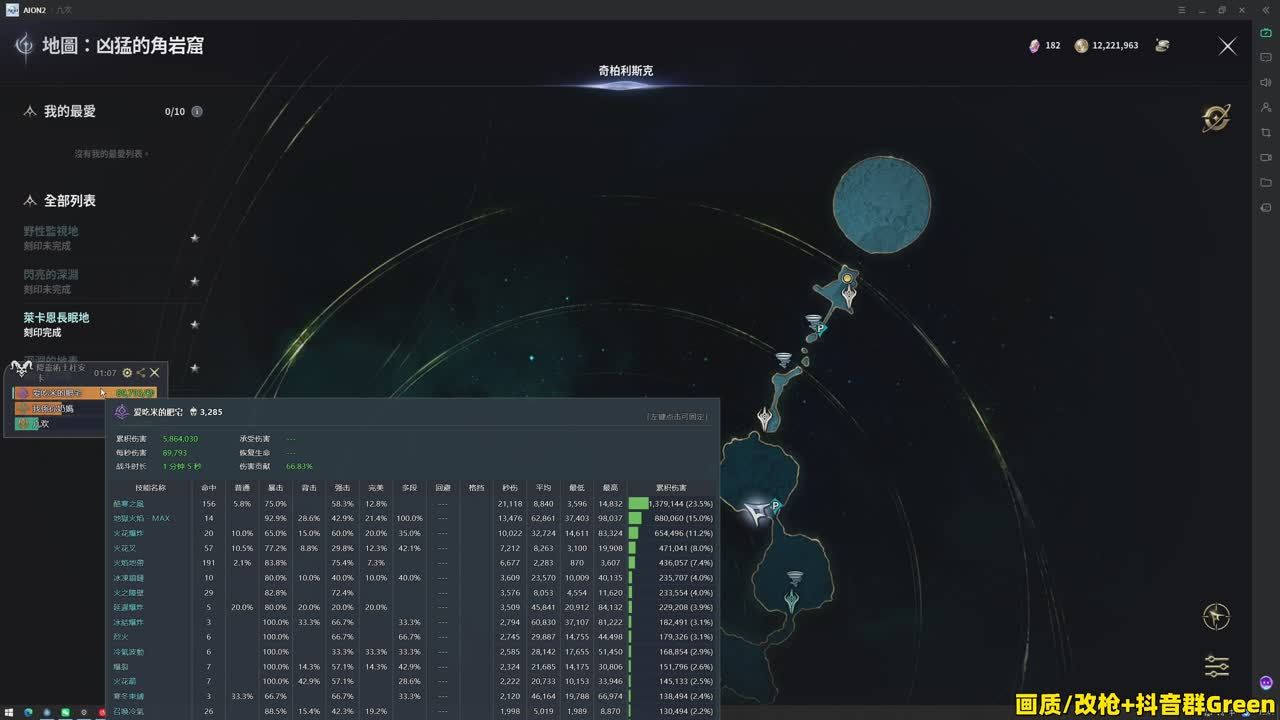Select the spire waypoint left of center
The height and width of the screenshot is (720, 1280).
[x=765, y=418]
